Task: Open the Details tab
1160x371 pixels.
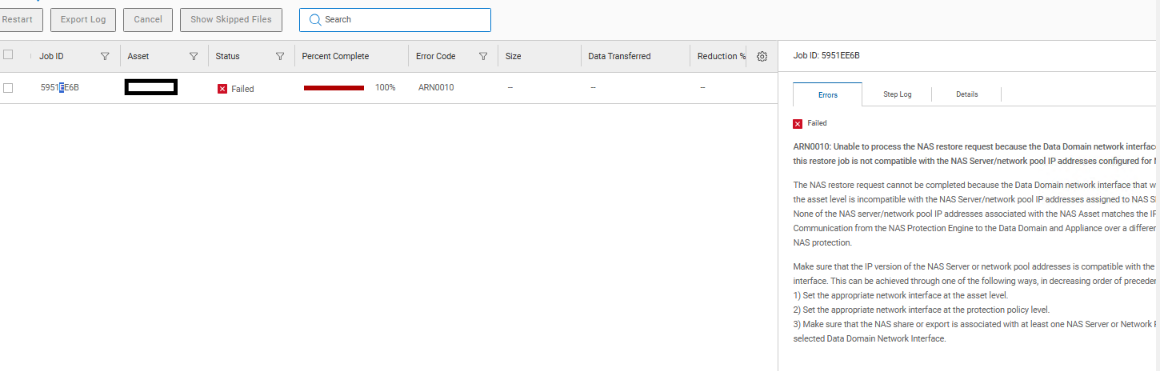Action: pyautogui.click(x=966, y=95)
